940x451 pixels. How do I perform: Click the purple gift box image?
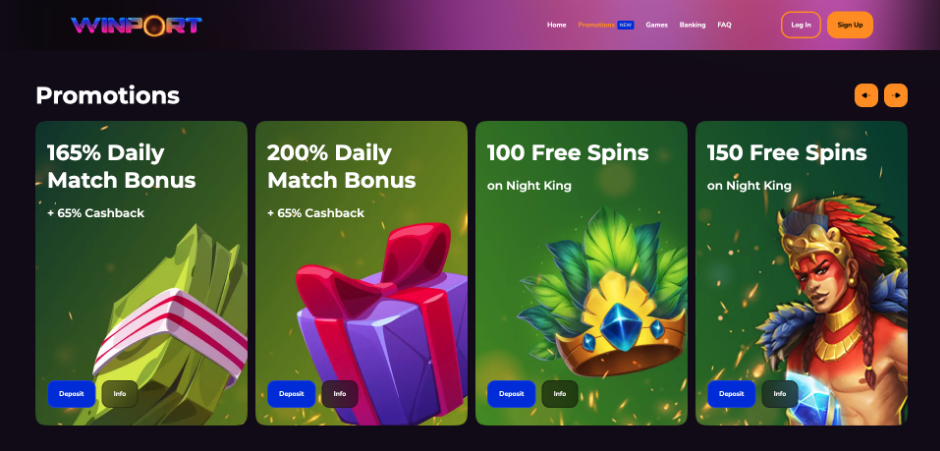382,324
